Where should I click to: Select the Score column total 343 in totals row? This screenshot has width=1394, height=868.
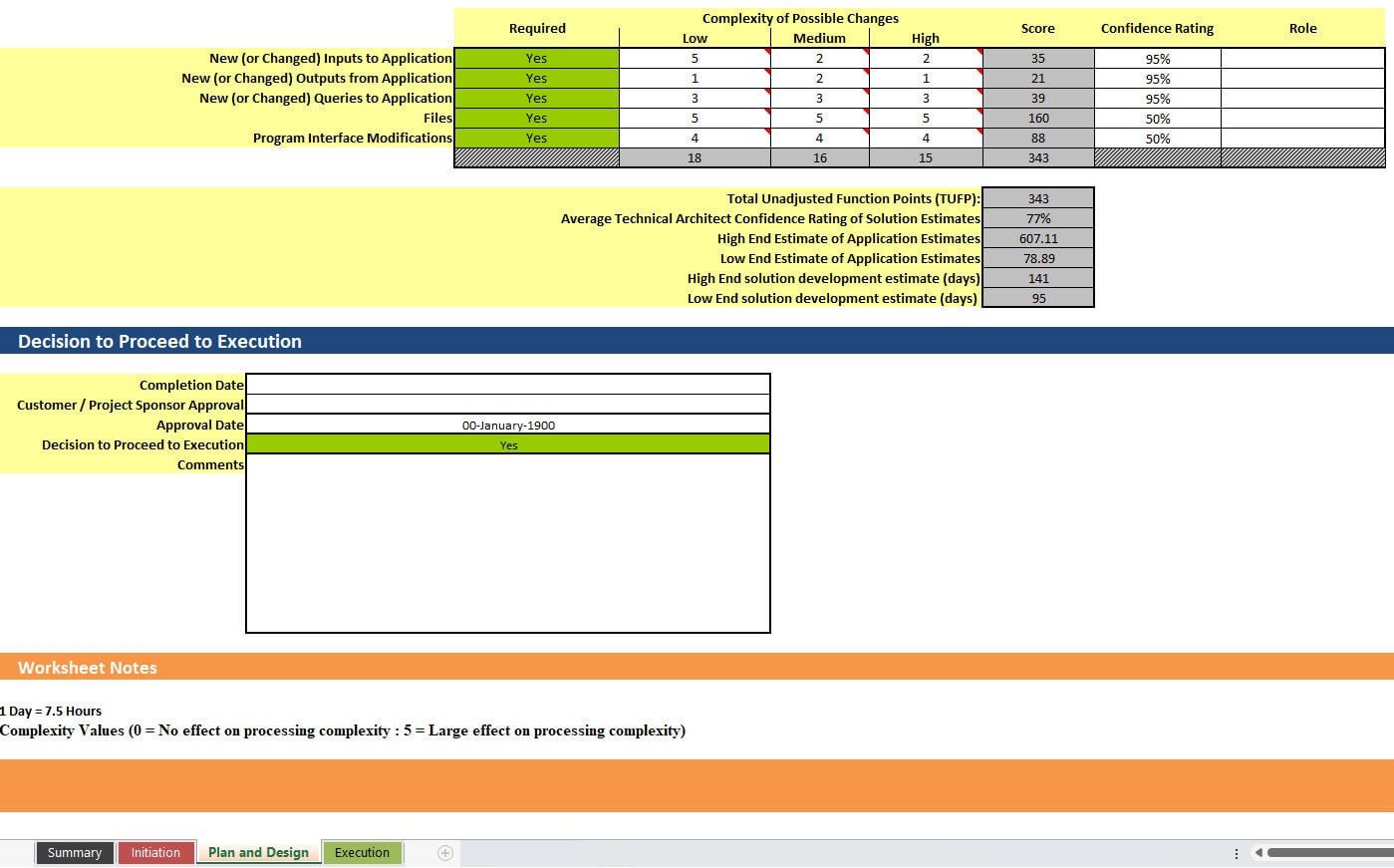coord(1038,157)
